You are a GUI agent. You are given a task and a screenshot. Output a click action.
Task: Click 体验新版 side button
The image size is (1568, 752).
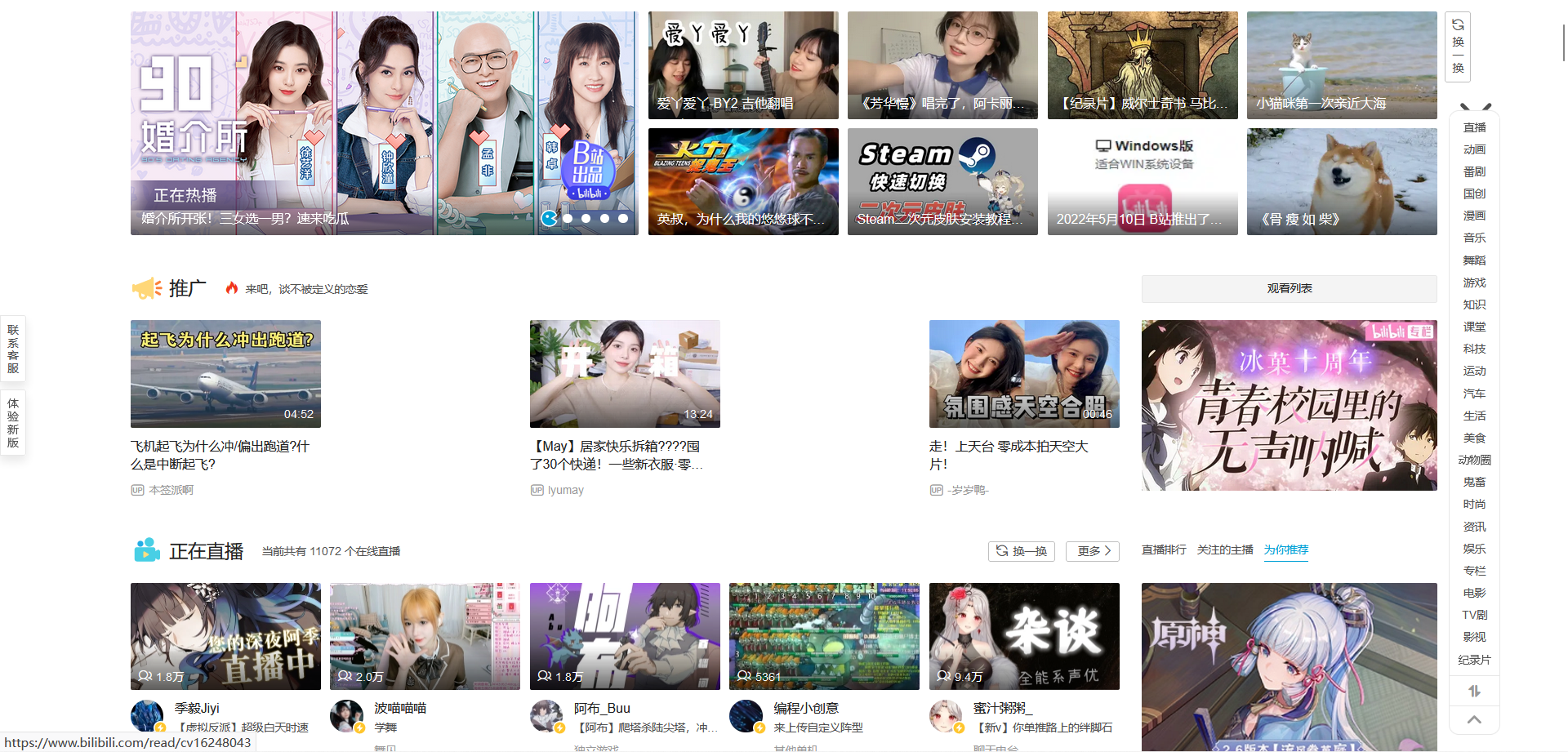click(13, 423)
